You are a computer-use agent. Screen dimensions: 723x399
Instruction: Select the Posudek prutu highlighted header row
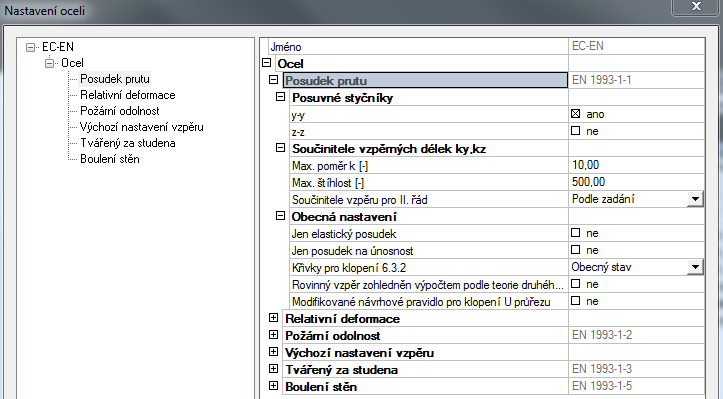425,80
